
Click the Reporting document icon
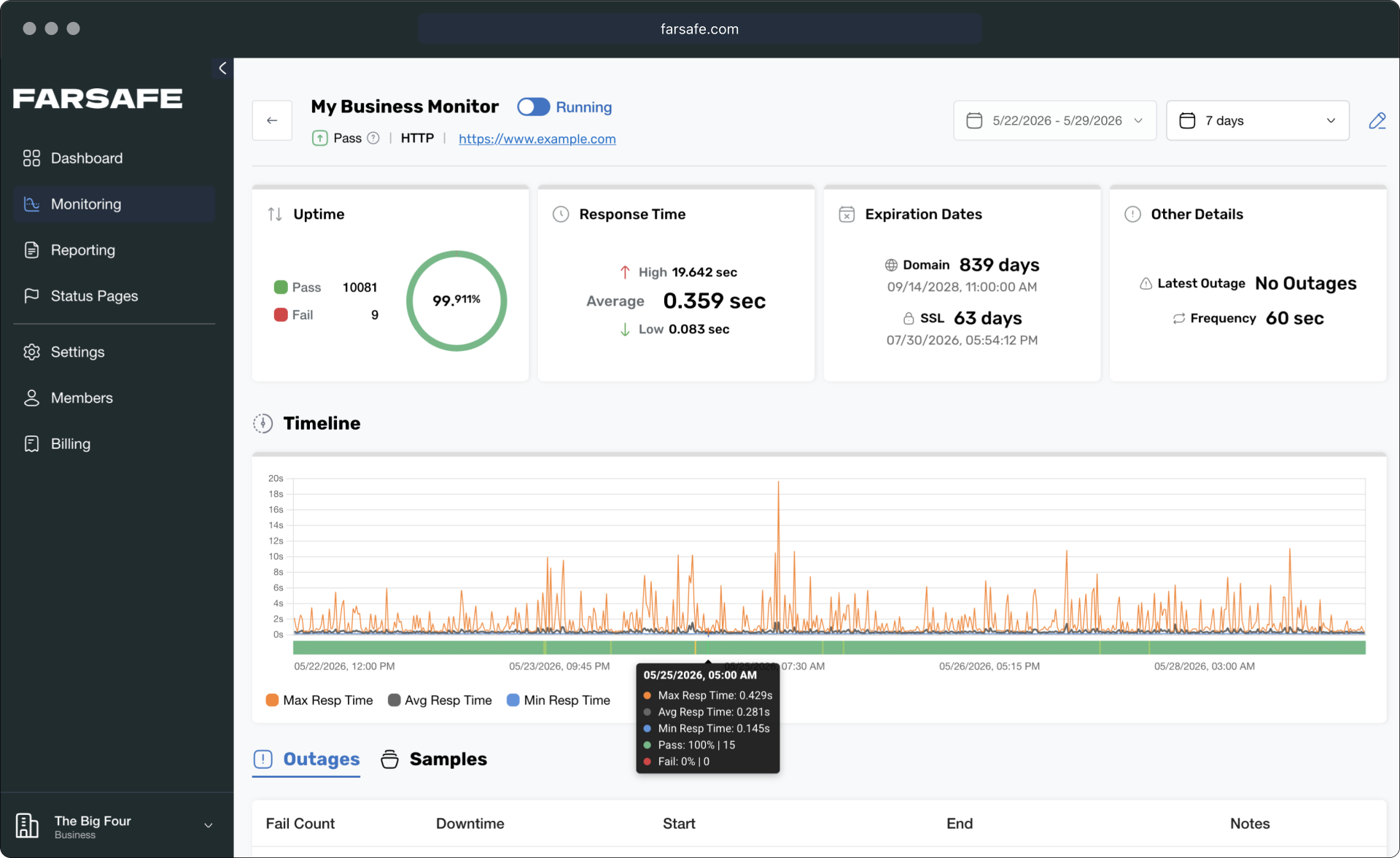click(x=31, y=250)
